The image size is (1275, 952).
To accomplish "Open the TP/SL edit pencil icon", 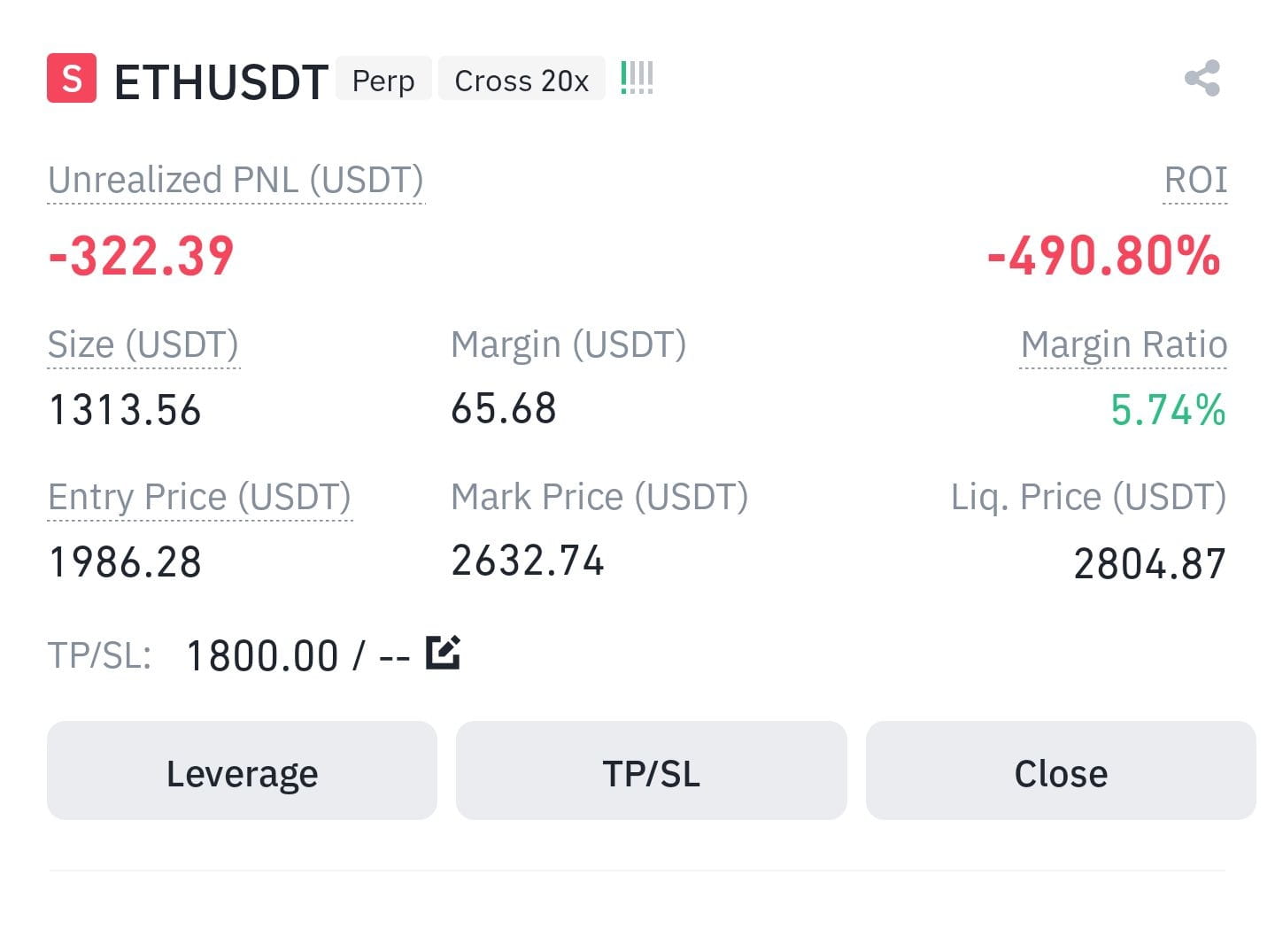I will [443, 652].
